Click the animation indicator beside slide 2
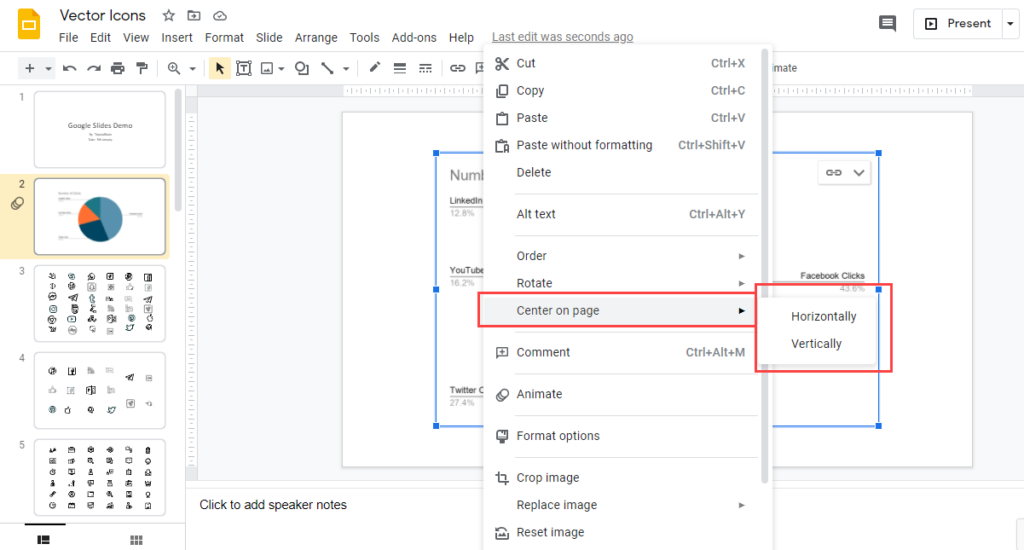Screen dimensions: 1024x550 [18, 204]
